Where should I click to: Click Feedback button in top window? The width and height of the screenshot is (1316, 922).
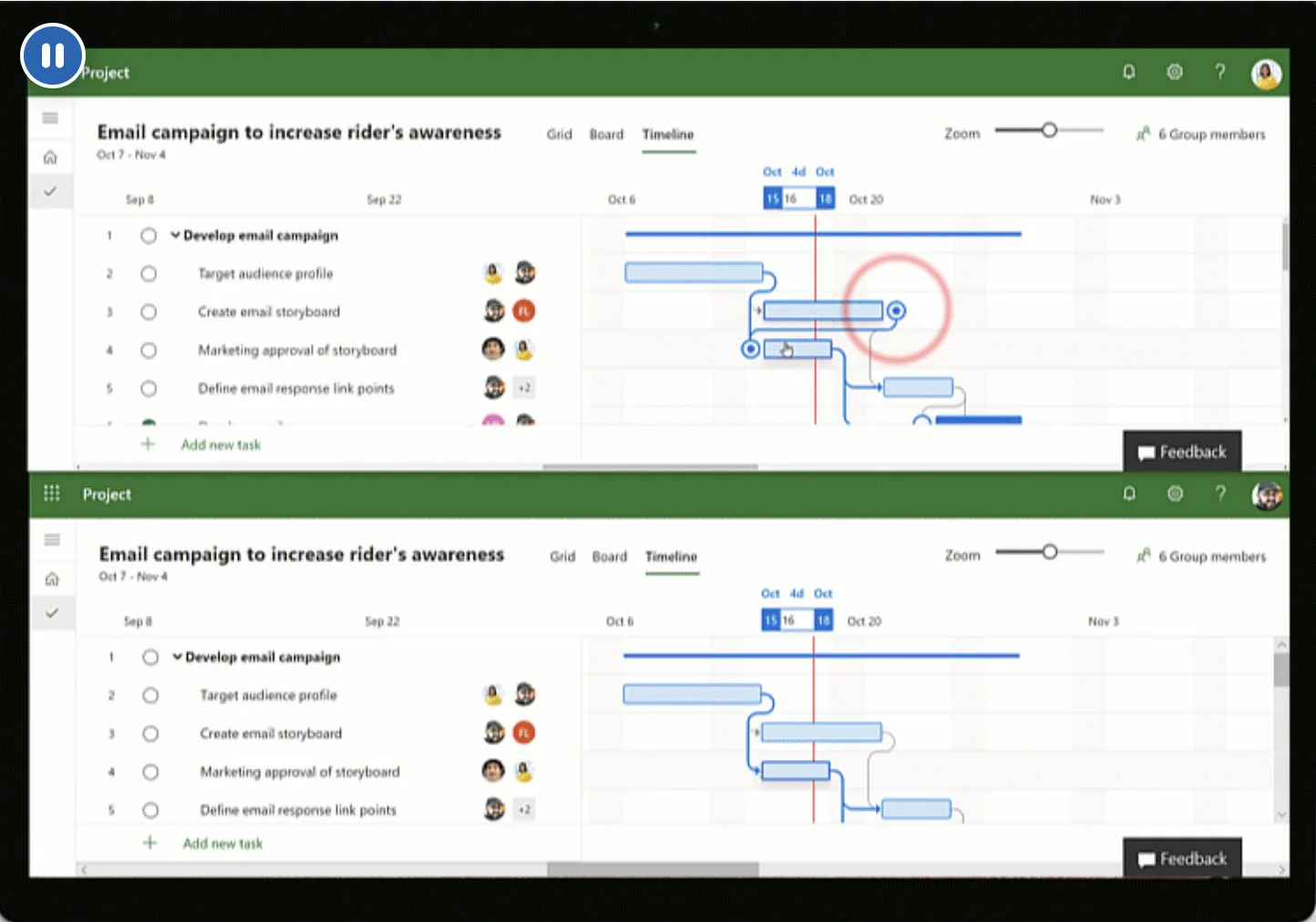1182,452
